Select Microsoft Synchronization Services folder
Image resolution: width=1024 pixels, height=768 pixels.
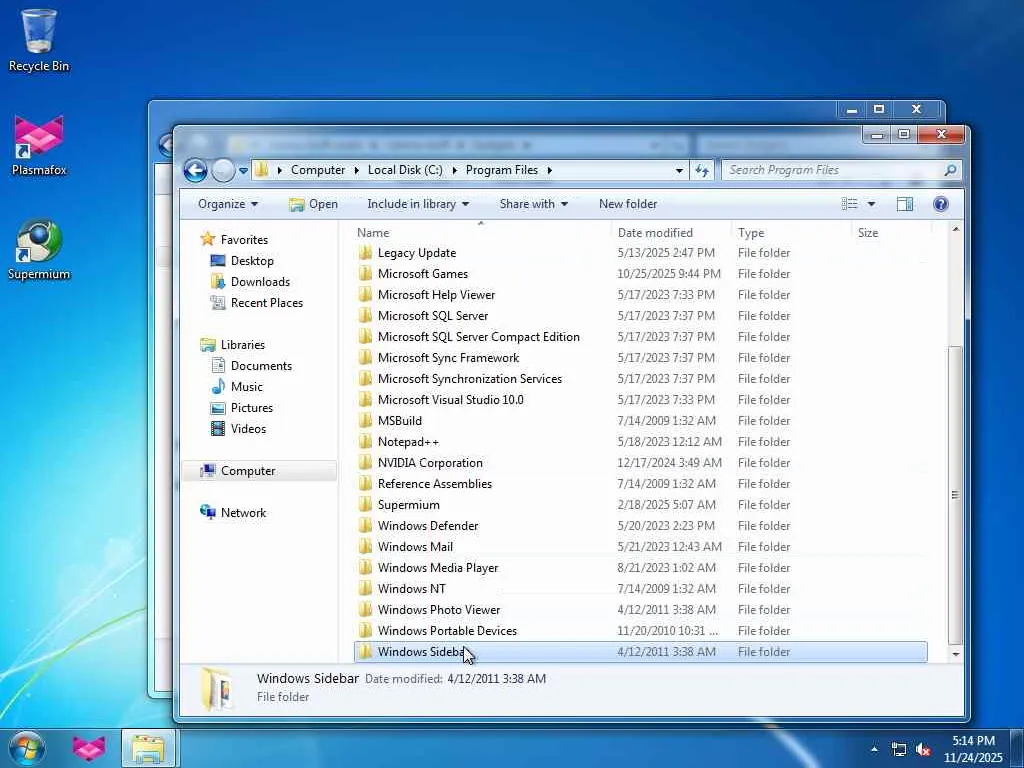(x=470, y=378)
